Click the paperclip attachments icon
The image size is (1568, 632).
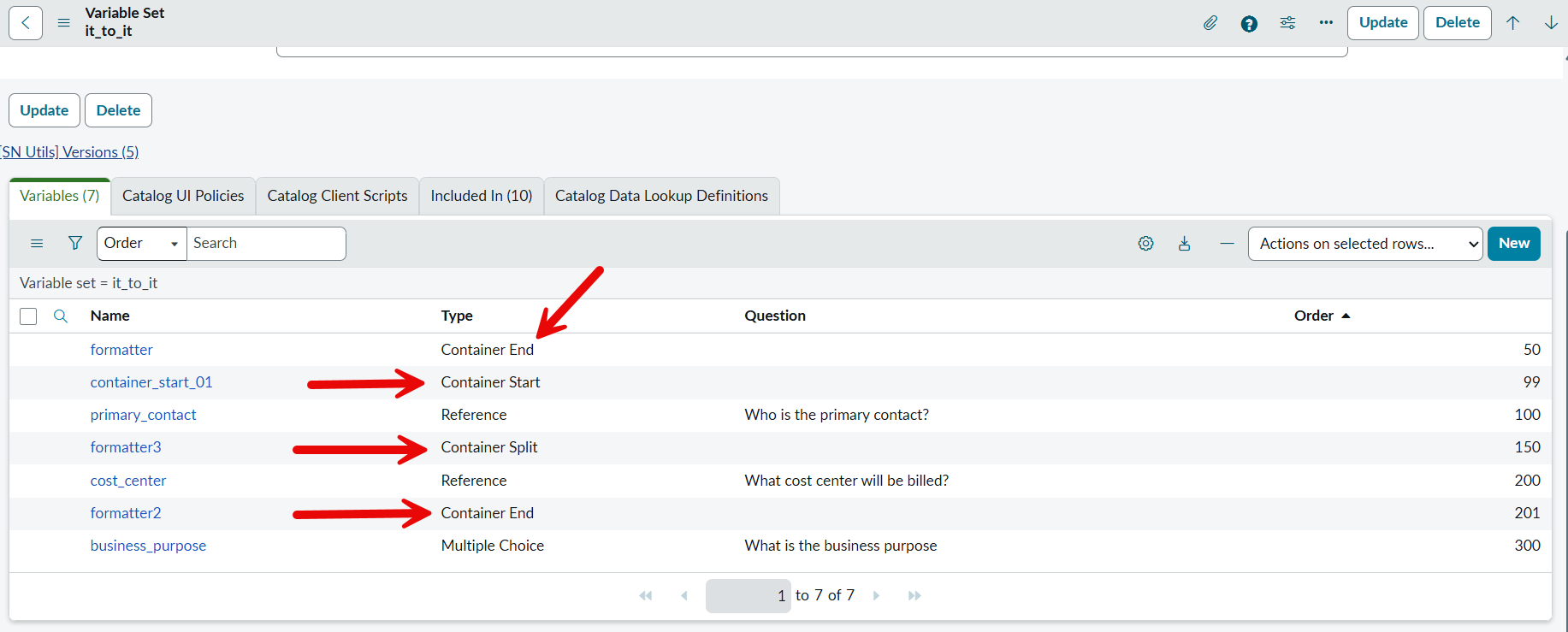[x=1210, y=23]
